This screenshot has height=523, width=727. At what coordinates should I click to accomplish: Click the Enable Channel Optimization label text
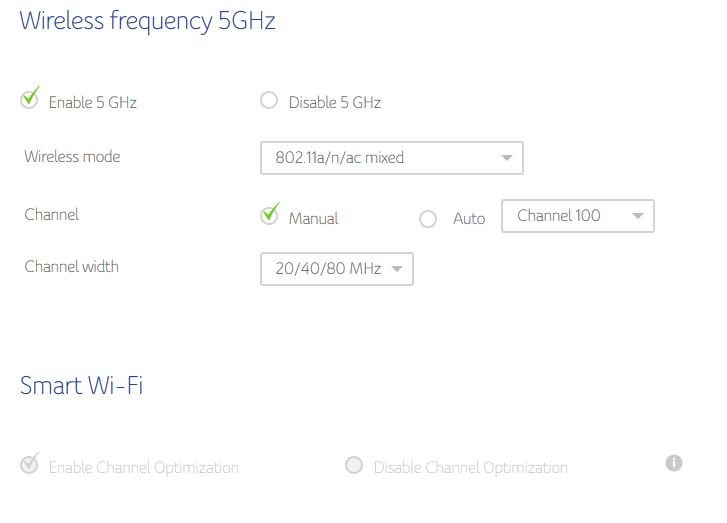[143, 467]
